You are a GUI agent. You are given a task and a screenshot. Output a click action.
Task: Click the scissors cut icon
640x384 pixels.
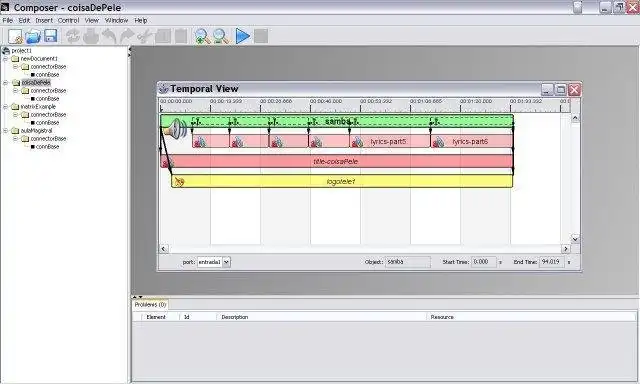(144, 36)
